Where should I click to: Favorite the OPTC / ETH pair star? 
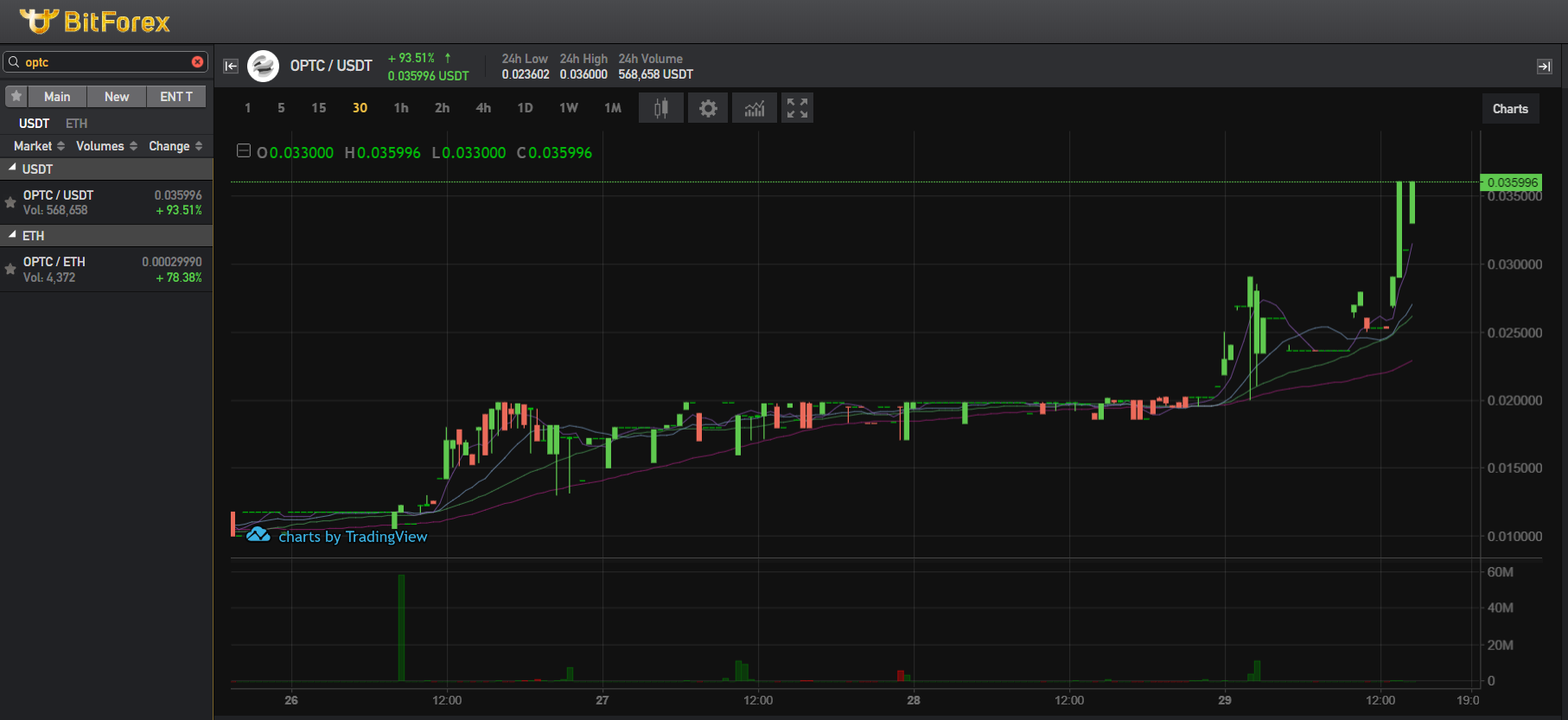(10, 270)
